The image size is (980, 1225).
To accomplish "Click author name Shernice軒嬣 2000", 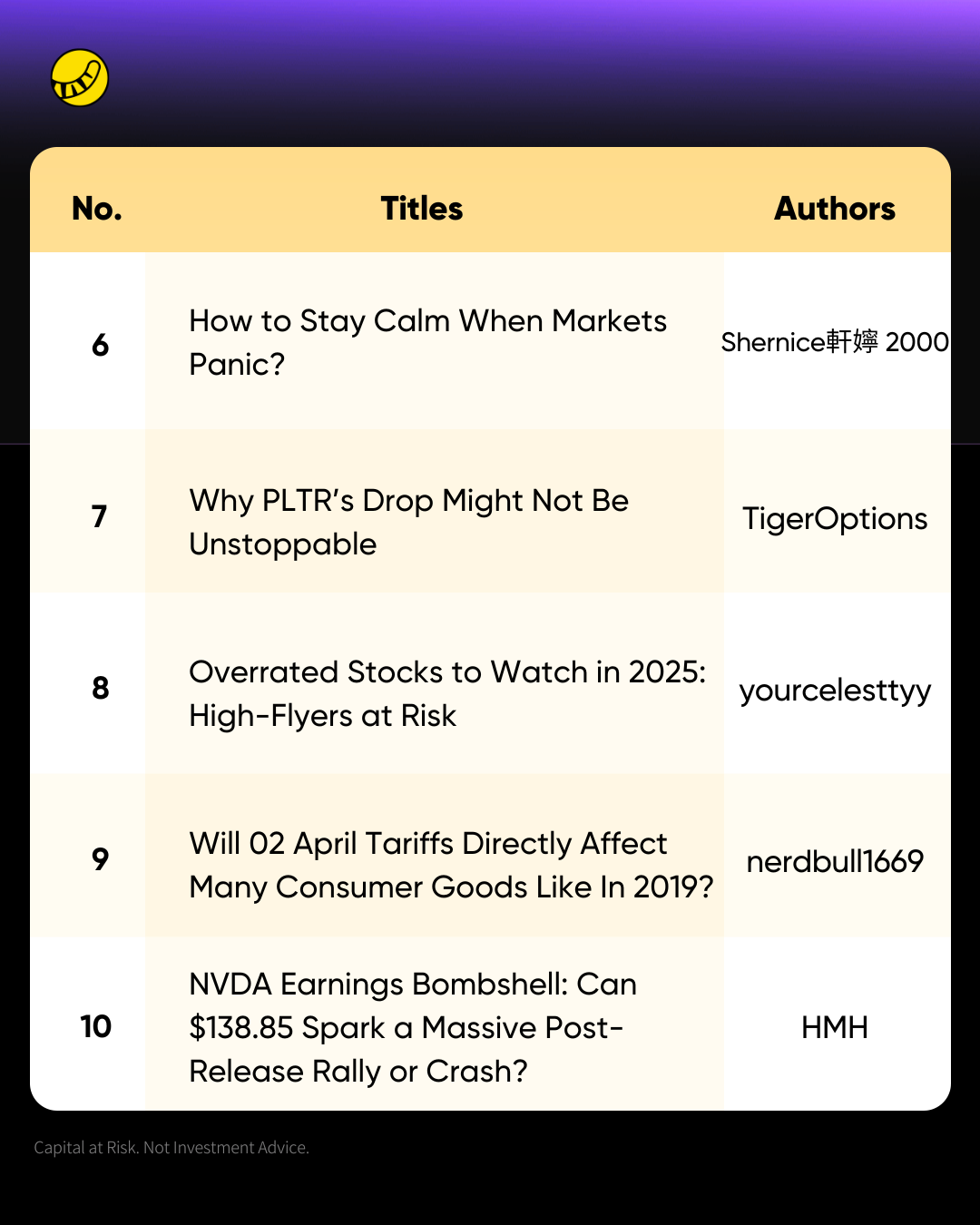I will tap(835, 342).
